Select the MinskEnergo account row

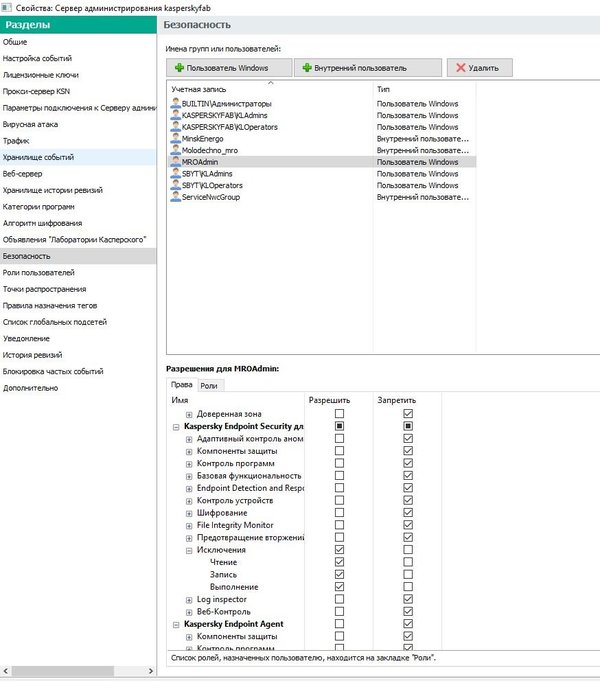click(x=321, y=139)
